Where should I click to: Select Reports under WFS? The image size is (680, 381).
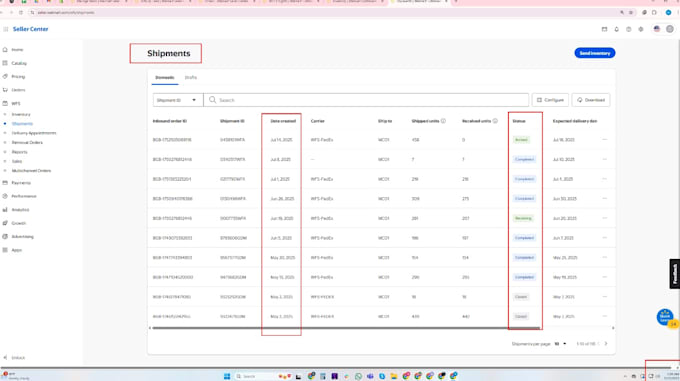pyautogui.click(x=20, y=152)
